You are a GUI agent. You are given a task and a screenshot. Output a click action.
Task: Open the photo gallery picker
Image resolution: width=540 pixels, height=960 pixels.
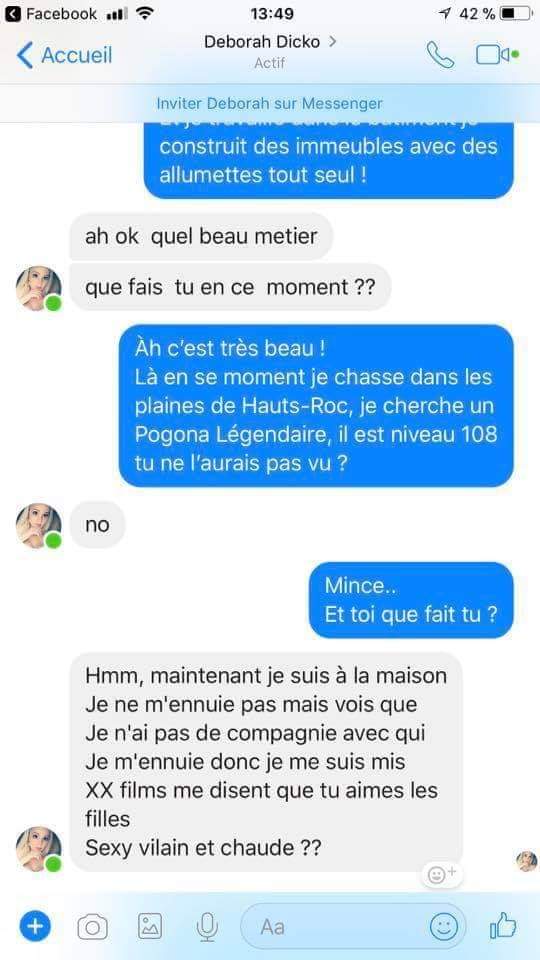150,926
